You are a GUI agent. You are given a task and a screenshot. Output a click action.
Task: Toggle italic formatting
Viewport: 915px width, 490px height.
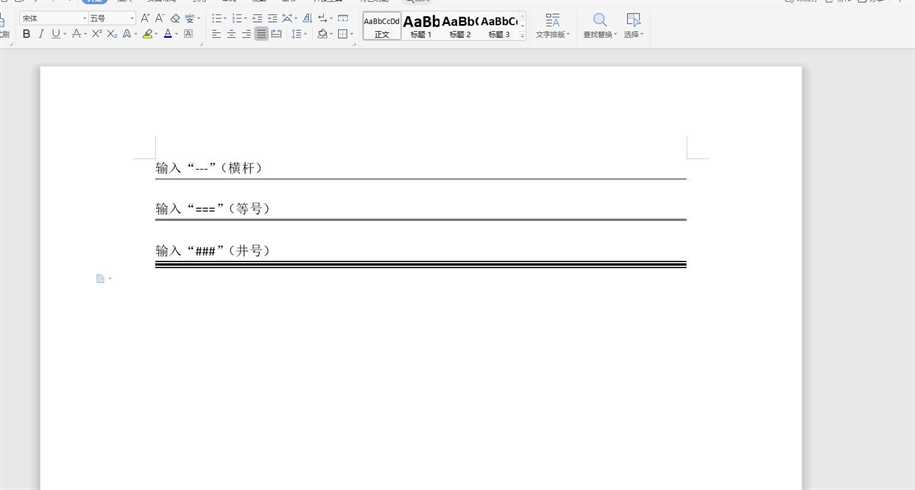(x=41, y=34)
